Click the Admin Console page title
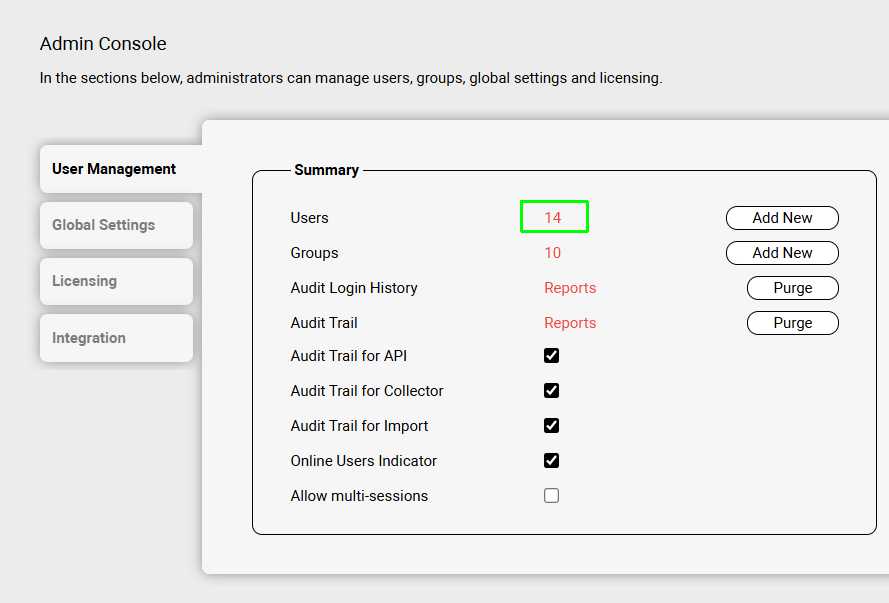Image resolution: width=889 pixels, height=603 pixels. 103,44
